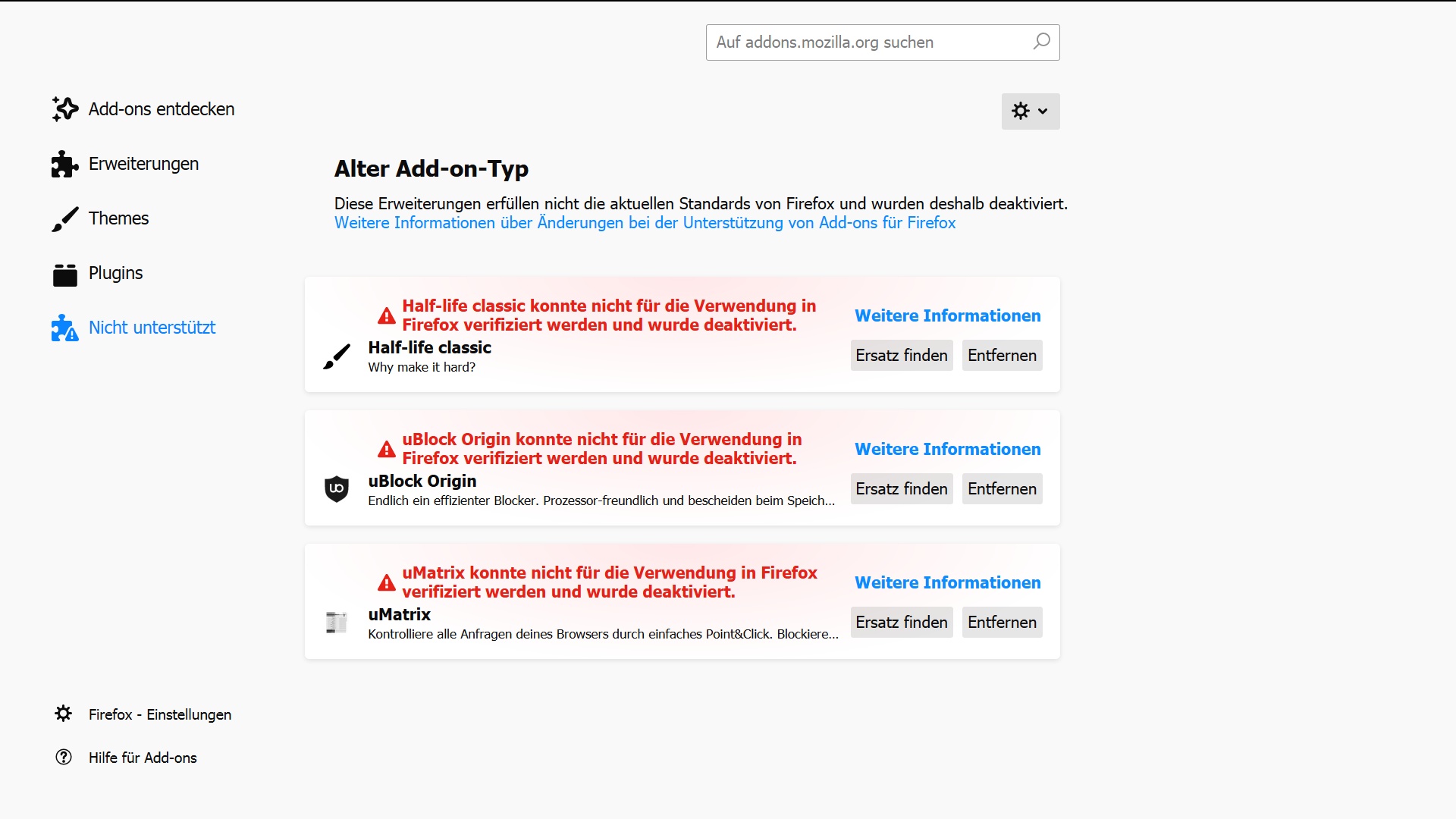Open the gear tools dropdown menu

(x=1030, y=111)
